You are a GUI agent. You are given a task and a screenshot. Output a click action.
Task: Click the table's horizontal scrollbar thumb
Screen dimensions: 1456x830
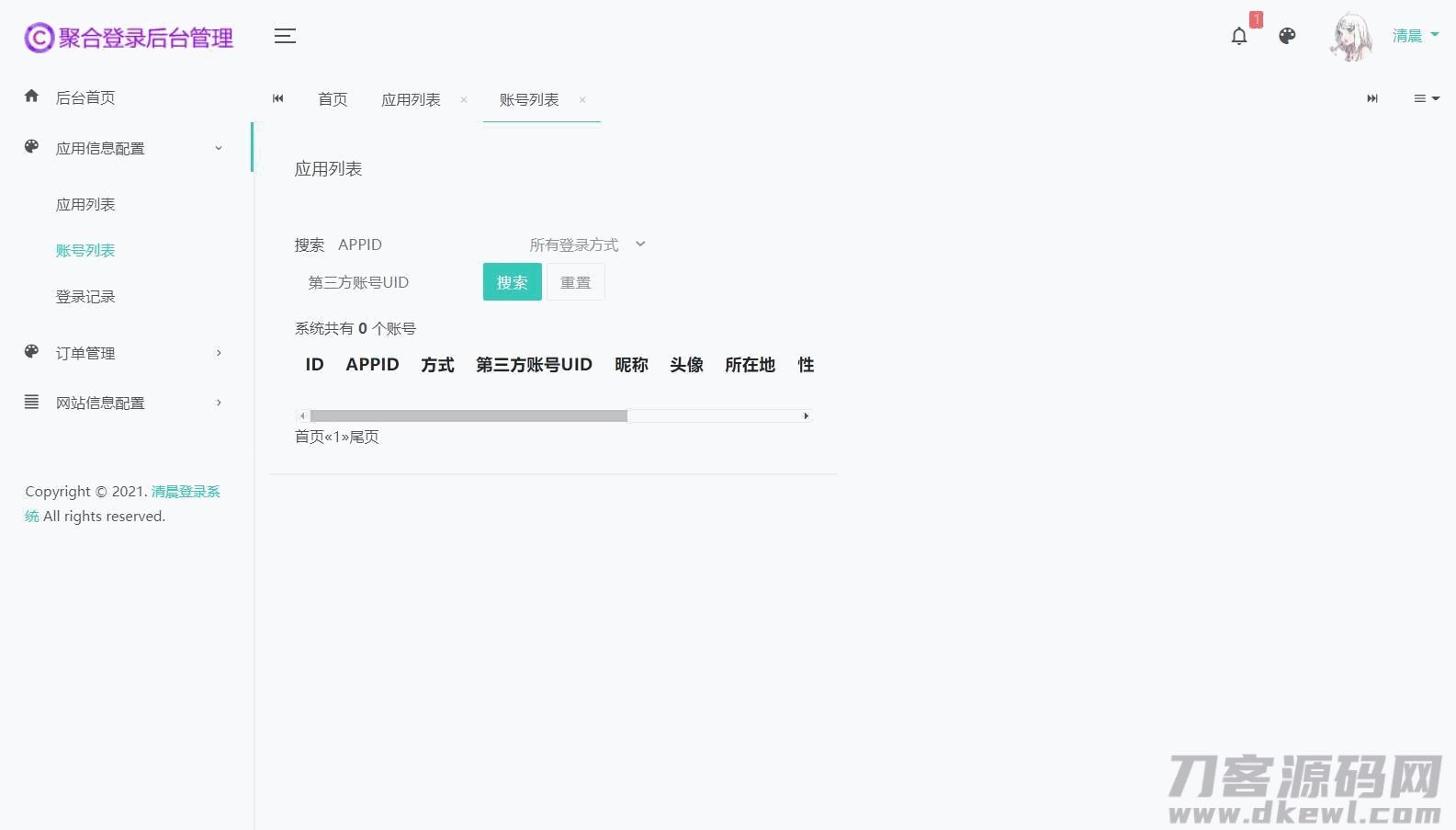pyautogui.click(x=468, y=416)
